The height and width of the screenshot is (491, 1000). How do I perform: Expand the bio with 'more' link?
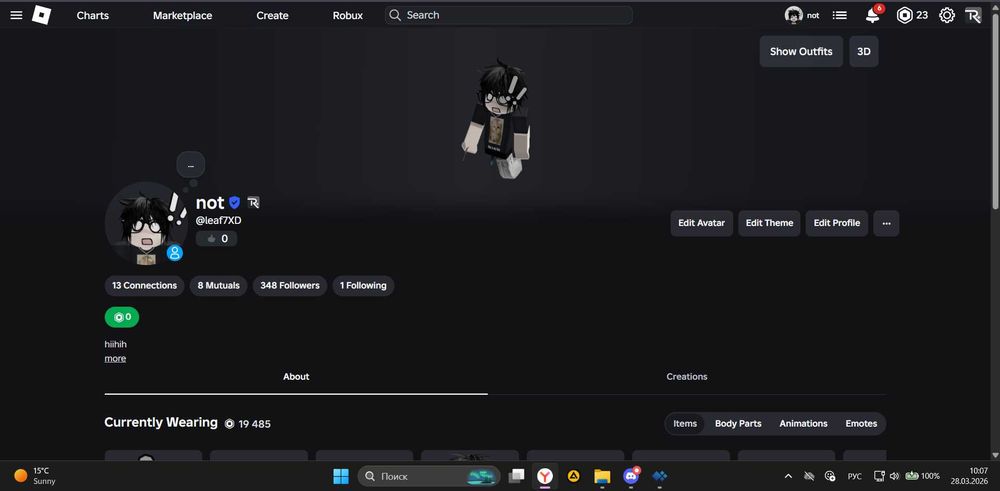pos(115,358)
